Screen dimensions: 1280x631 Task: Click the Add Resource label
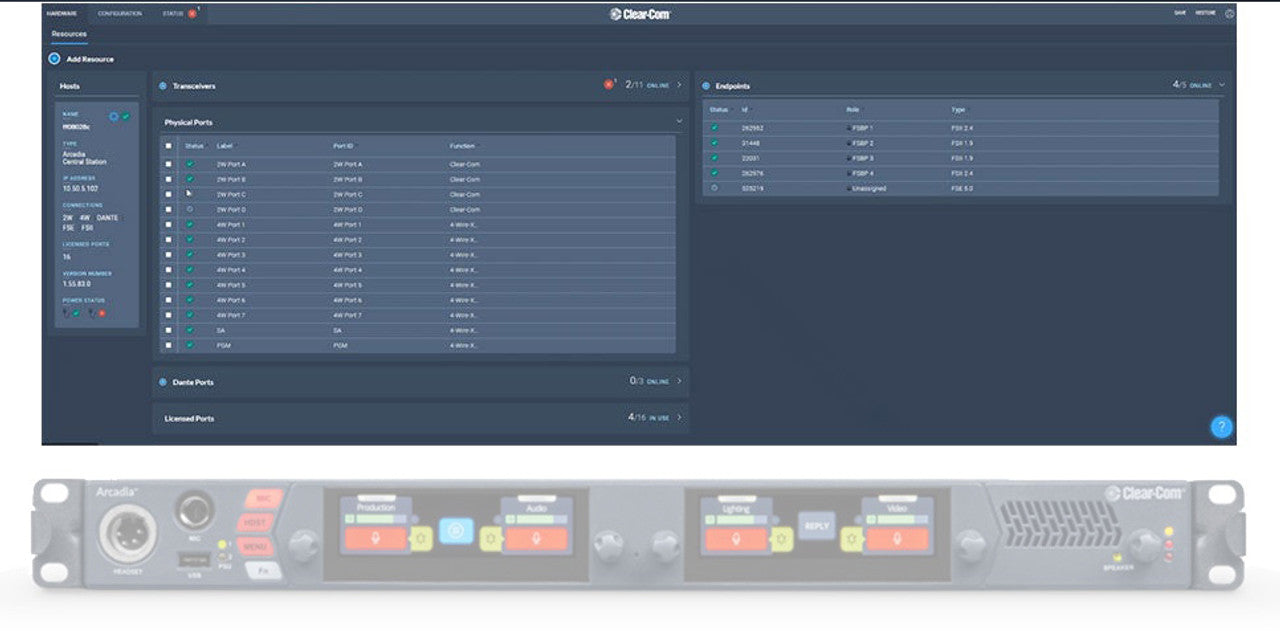[x=90, y=59]
